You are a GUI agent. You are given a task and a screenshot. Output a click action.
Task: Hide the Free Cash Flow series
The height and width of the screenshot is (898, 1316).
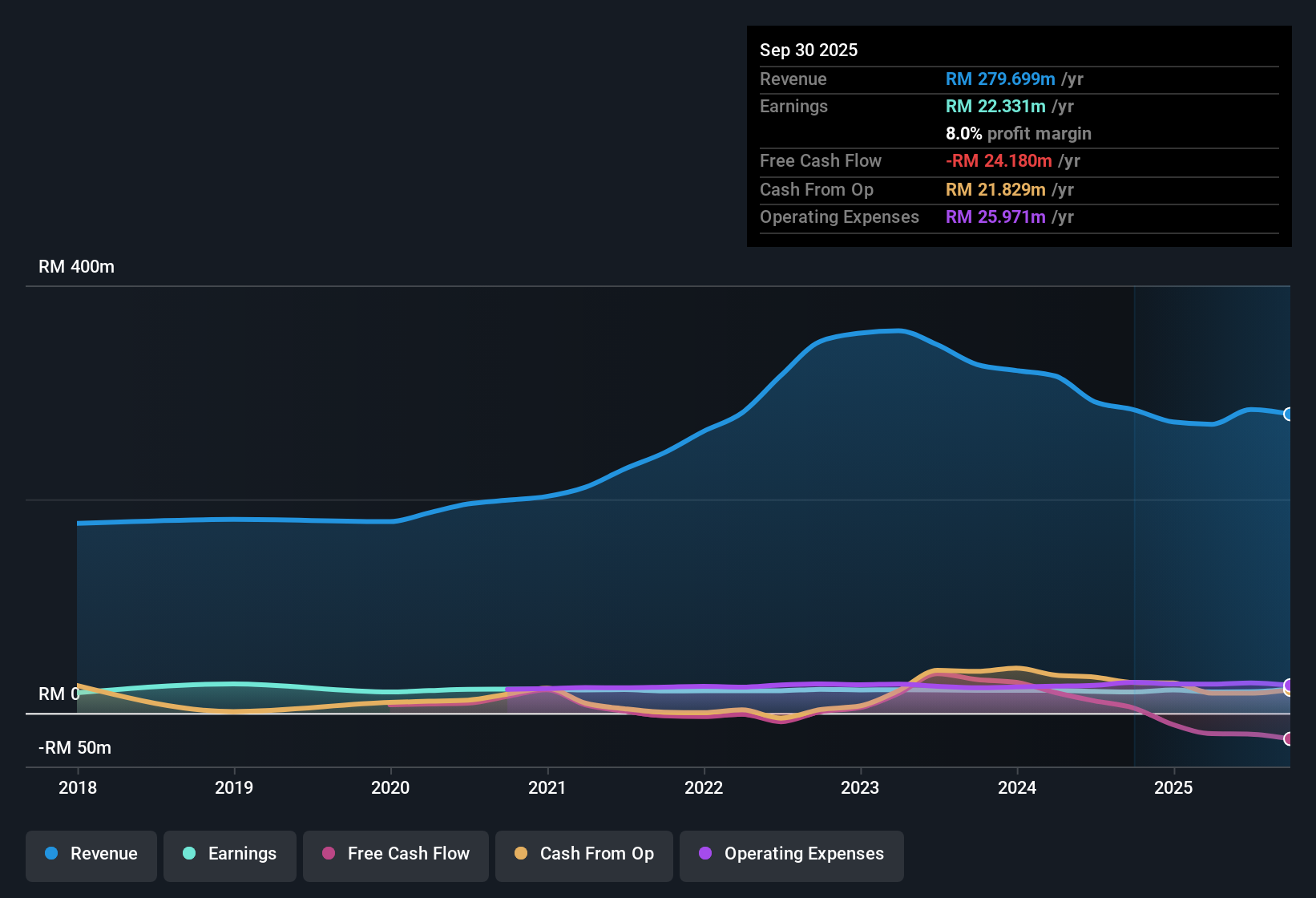click(x=395, y=854)
